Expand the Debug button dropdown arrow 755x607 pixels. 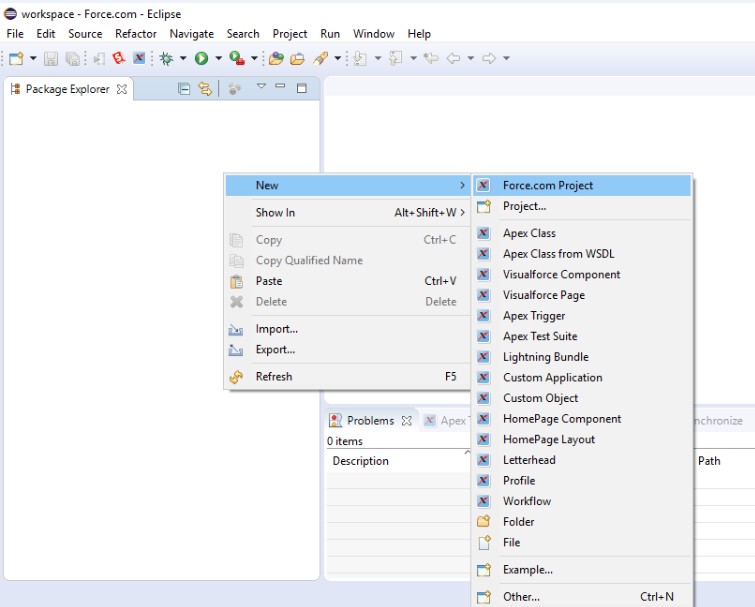click(183, 59)
